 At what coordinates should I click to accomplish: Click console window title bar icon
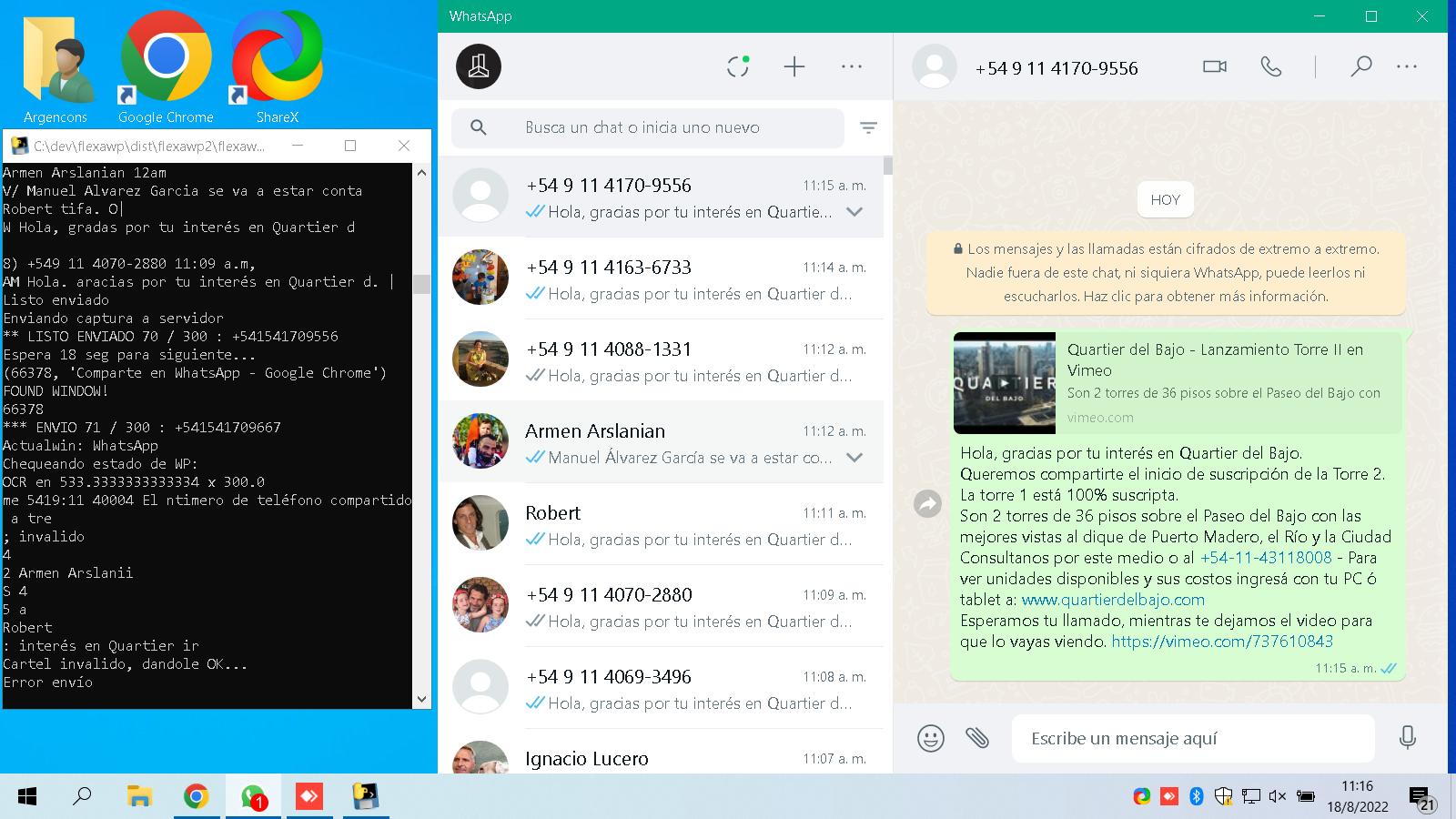(x=18, y=146)
